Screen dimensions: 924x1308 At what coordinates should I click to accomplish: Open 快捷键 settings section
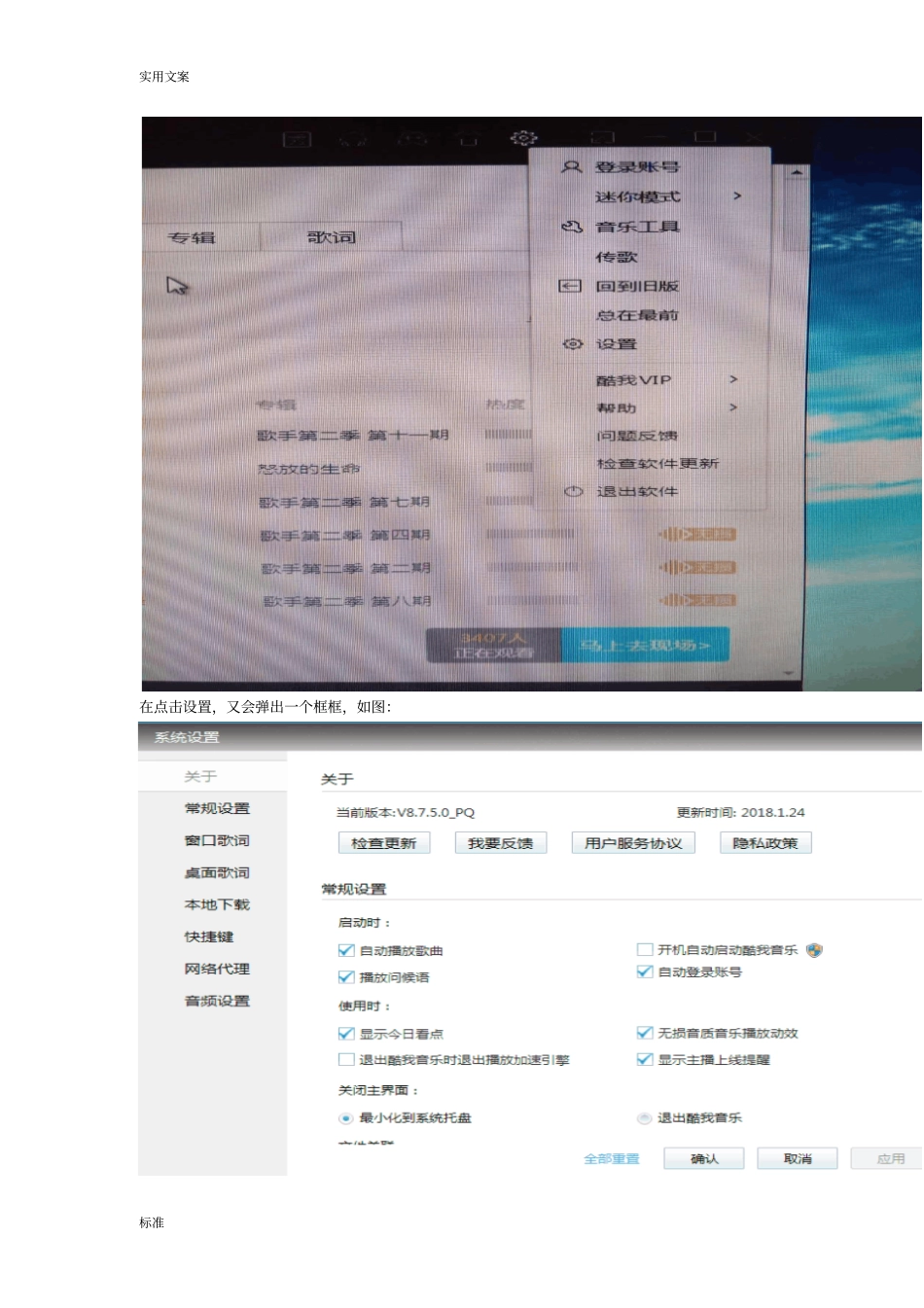click(209, 937)
